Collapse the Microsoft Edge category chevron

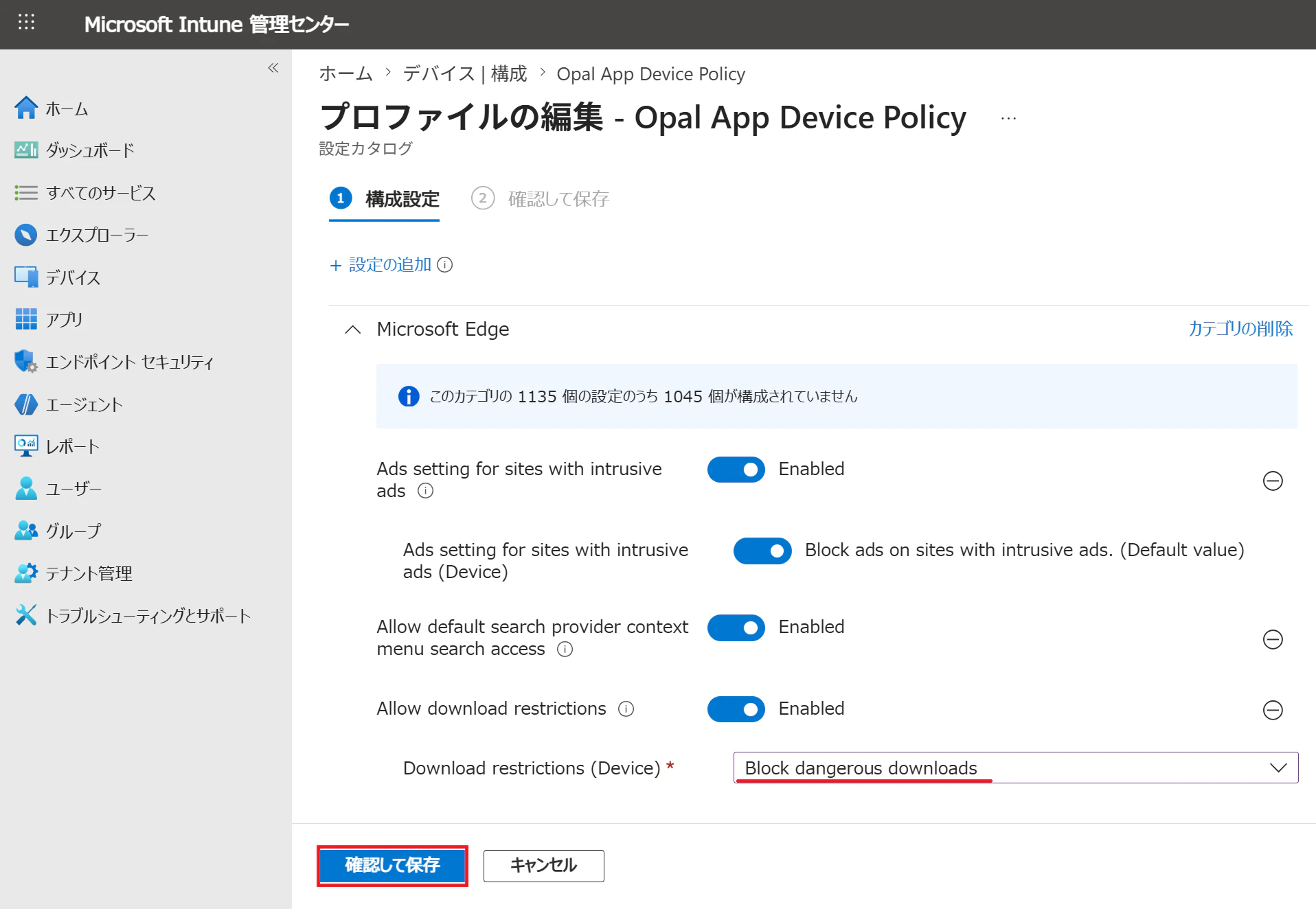[352, 330]
